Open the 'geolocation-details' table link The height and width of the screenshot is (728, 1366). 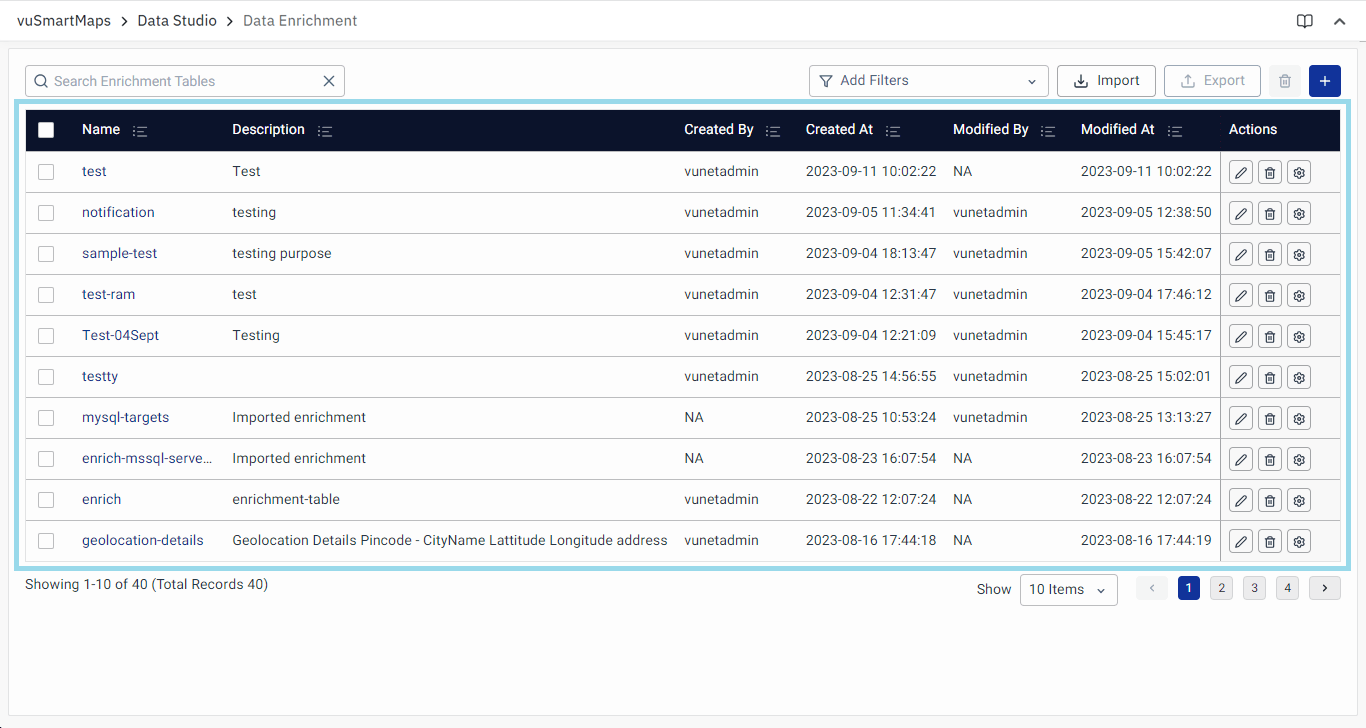142,541
